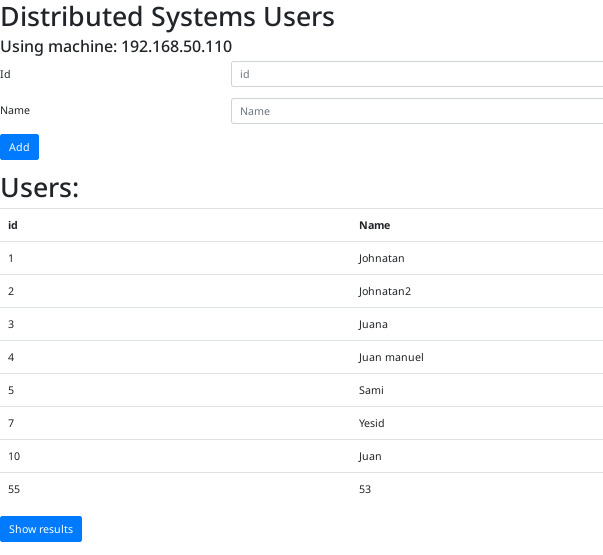The height and width of the screenshot is (555, 603).
Task: Click the Id field label
Action: (5, 74)
